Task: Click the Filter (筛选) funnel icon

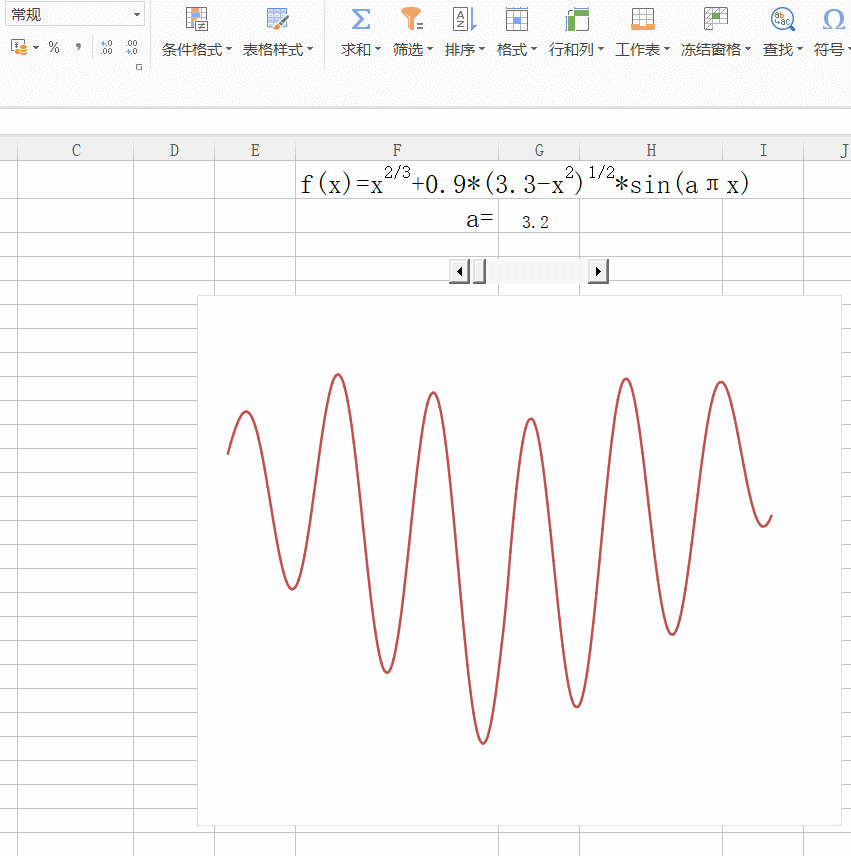Action: pos(412,20)
